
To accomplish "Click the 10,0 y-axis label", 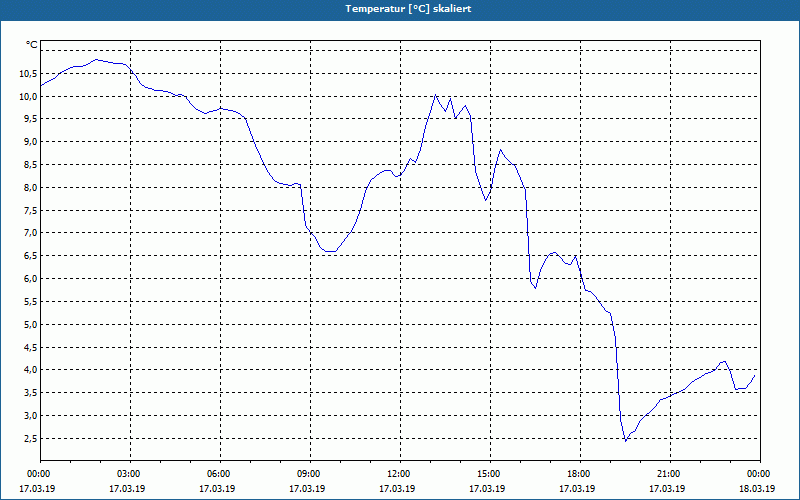I will [x=28, y=96].
